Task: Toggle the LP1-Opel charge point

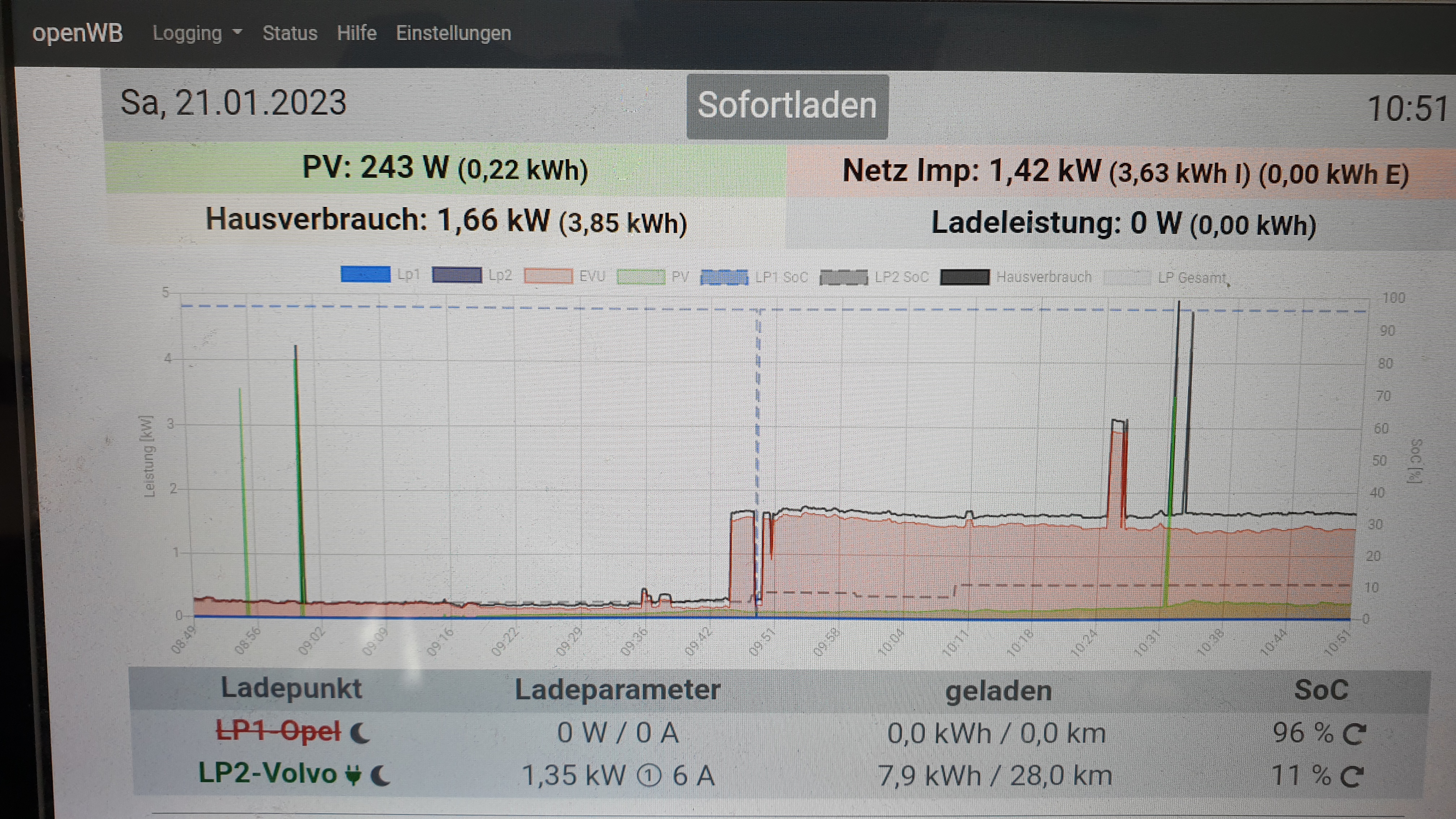Action: [279, 731]
